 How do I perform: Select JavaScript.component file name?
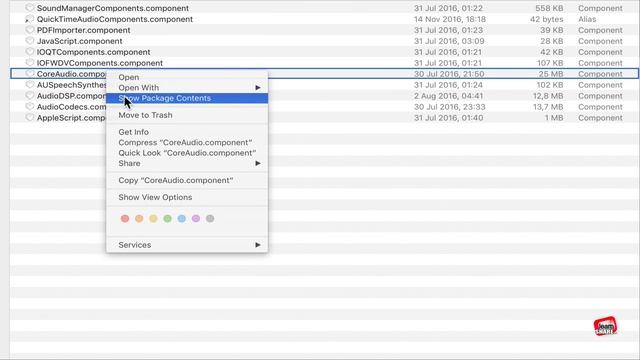(x=80, y=41)
